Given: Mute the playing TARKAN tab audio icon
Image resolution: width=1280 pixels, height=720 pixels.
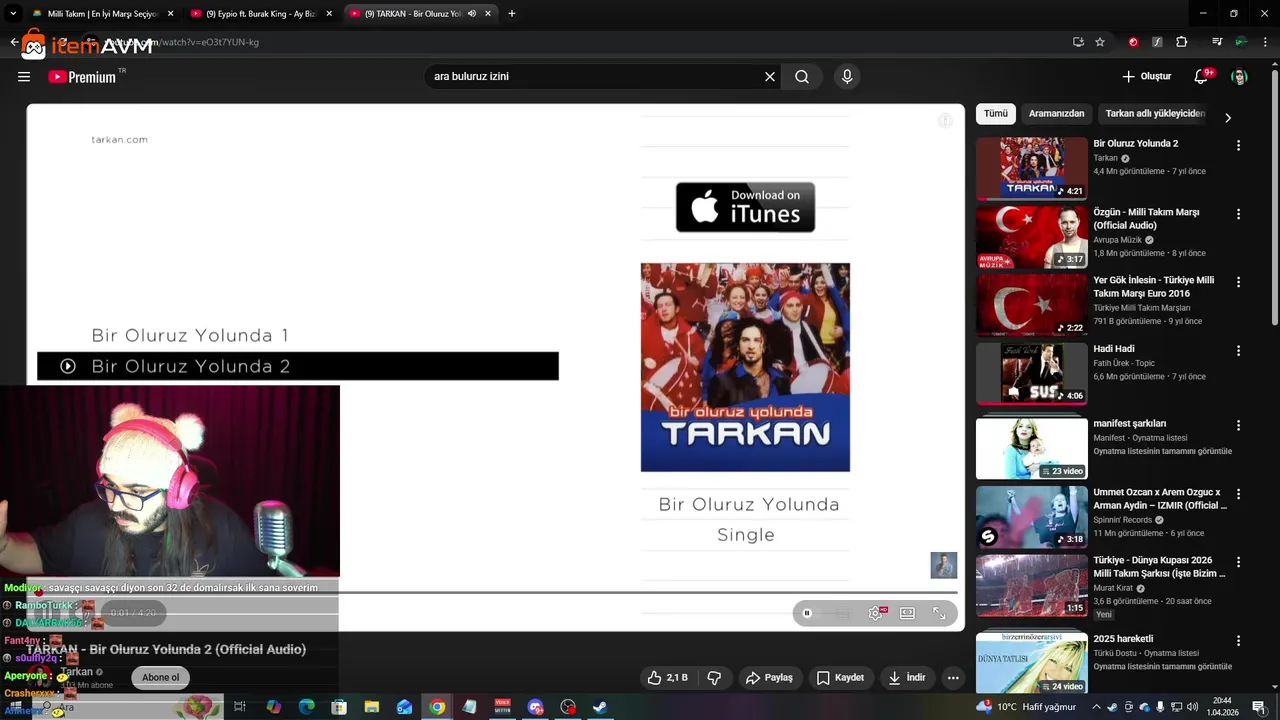Looking at the screenshot, I should (471, 14).
